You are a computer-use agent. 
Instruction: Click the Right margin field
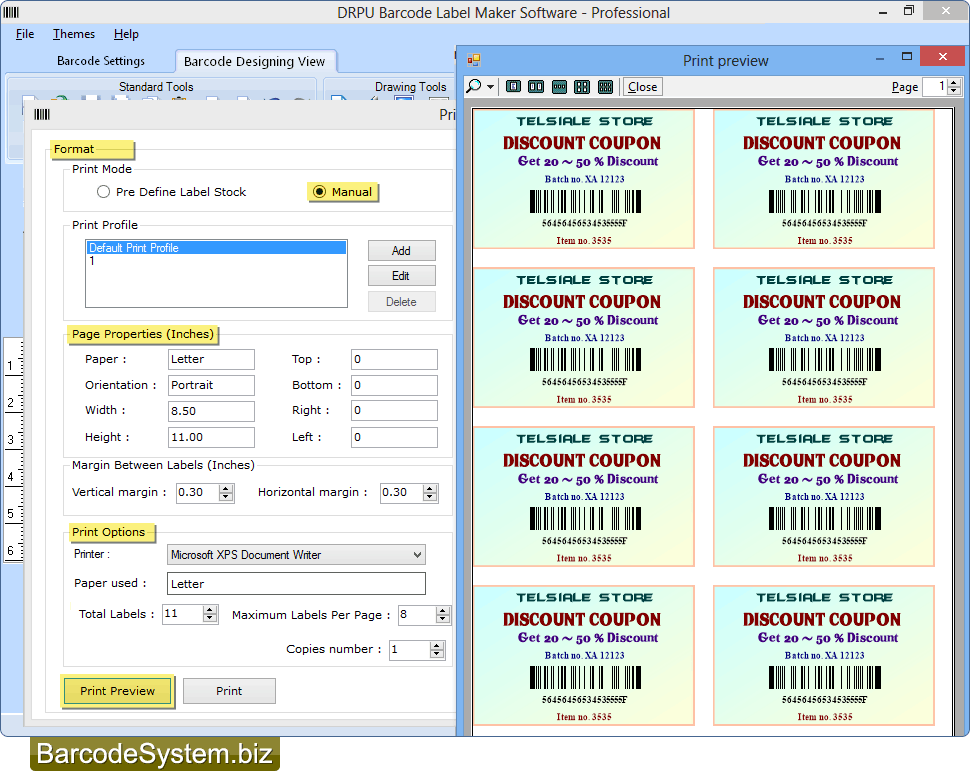394,411
